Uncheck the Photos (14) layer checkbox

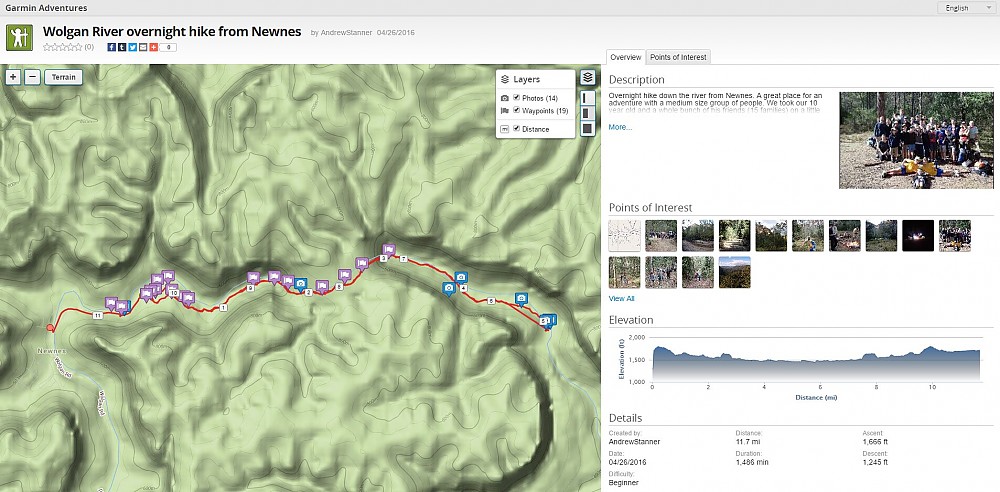[517, 98]
